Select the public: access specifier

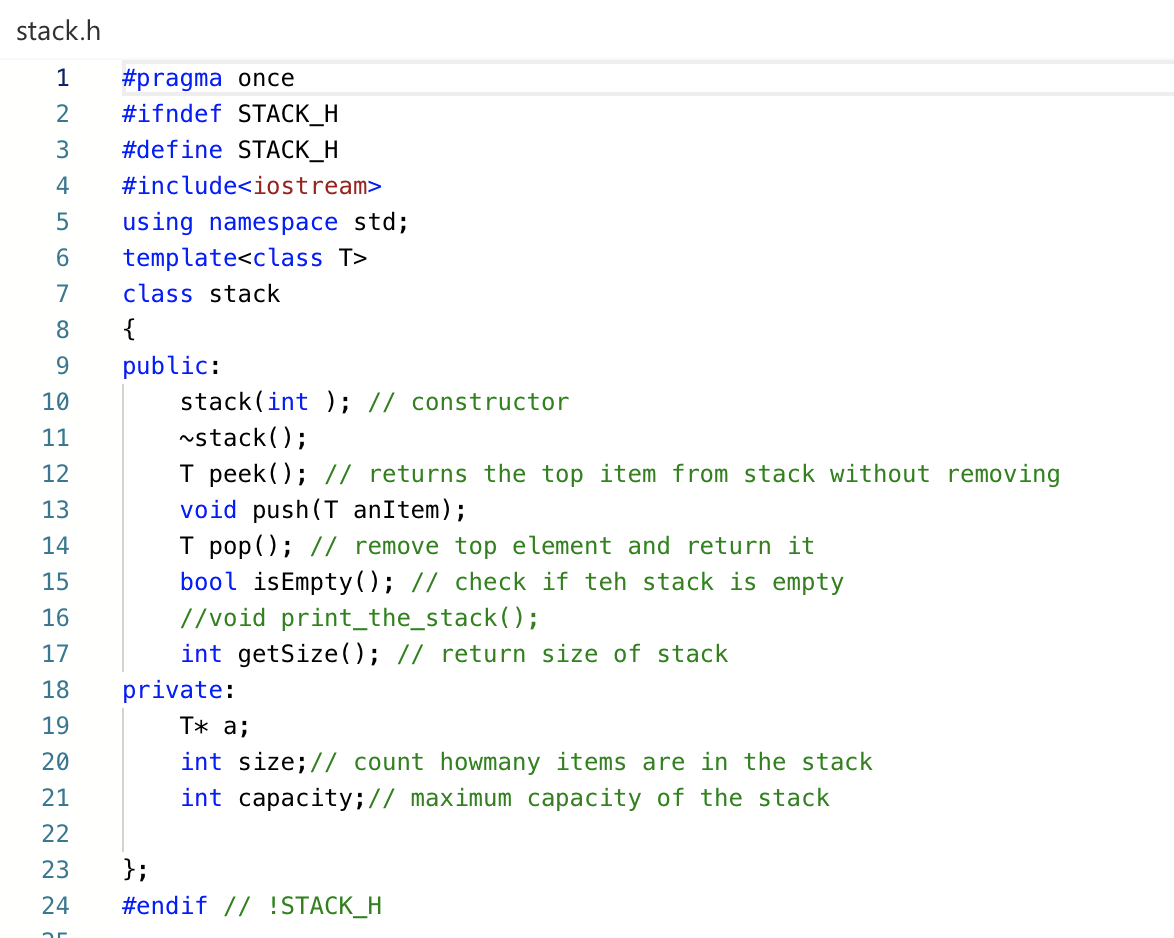[x=165, y=365]
